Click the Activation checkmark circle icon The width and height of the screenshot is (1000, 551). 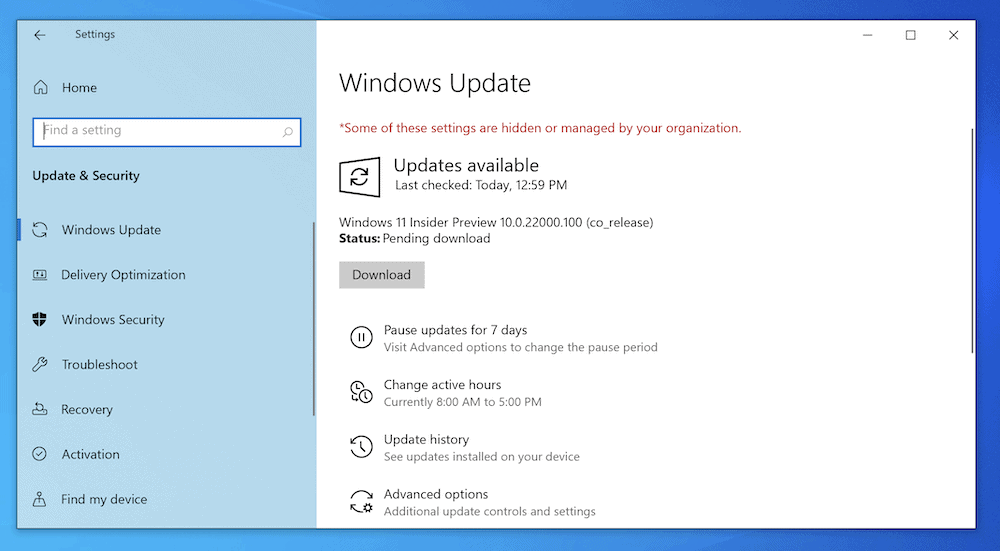(x=40, y=454)
